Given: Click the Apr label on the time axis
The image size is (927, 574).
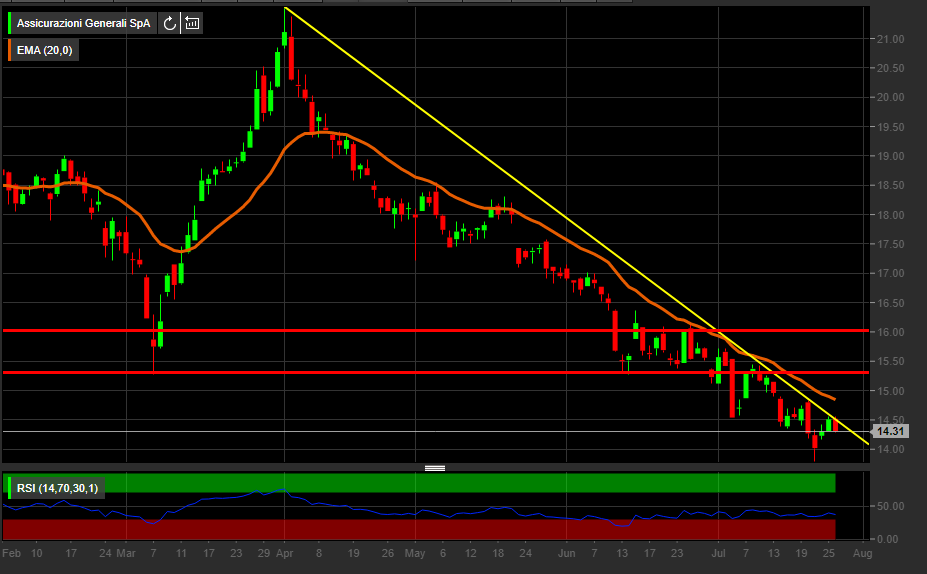Looking at the screenshot, I should (285, 552).
